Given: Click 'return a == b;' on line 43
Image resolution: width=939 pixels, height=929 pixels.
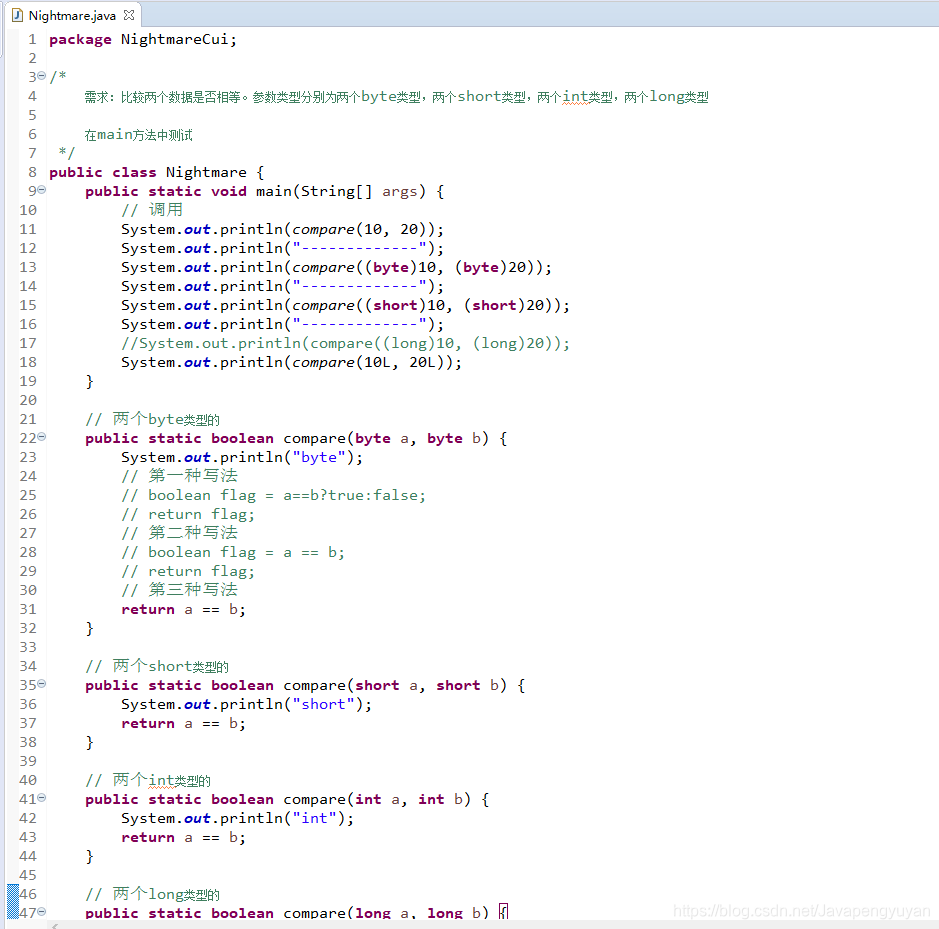Looking at the screenshot, I should point(183,837).
